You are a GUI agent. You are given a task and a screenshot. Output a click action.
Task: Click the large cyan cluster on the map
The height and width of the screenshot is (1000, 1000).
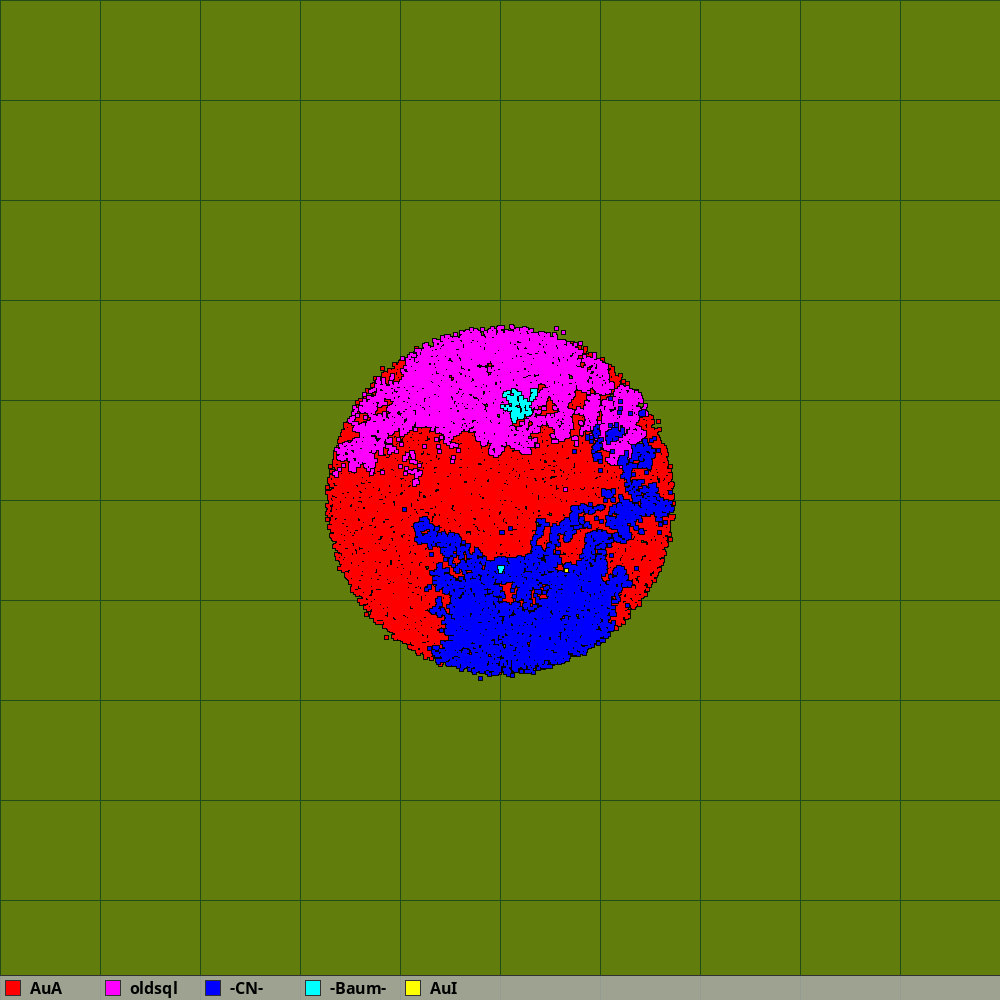pos(519,404)
